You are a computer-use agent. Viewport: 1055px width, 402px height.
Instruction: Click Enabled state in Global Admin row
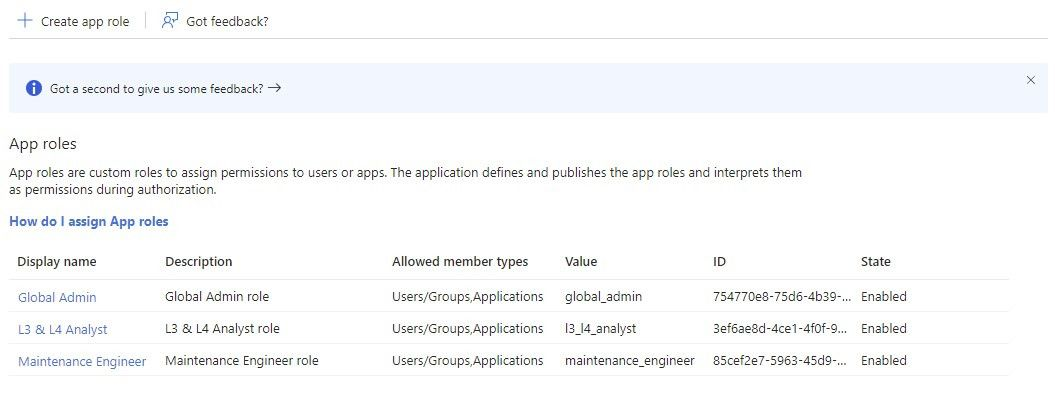pyautogui.click(x=883, y=297)
